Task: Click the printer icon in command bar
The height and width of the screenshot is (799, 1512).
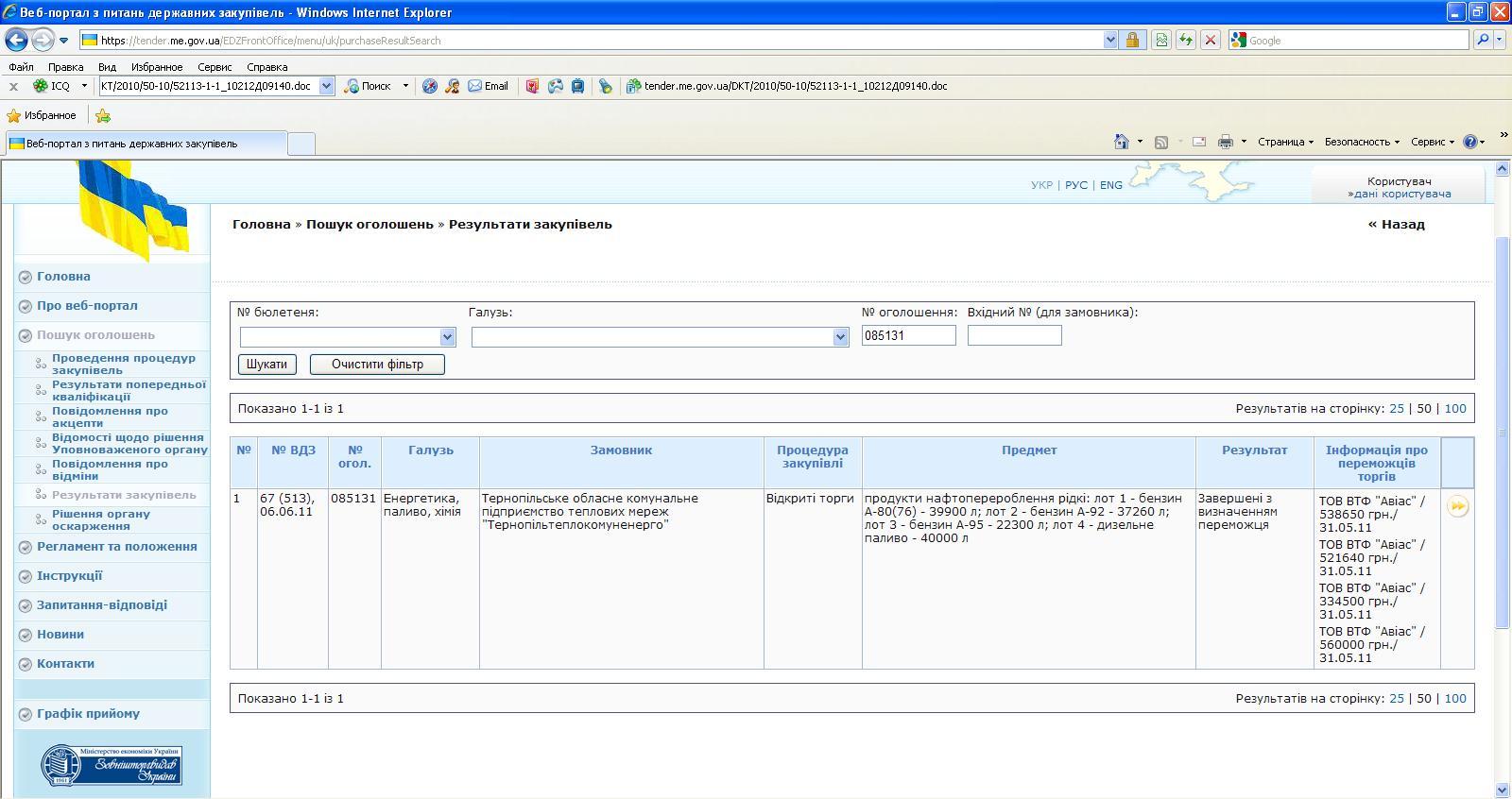Action: tap(1226, 142)
